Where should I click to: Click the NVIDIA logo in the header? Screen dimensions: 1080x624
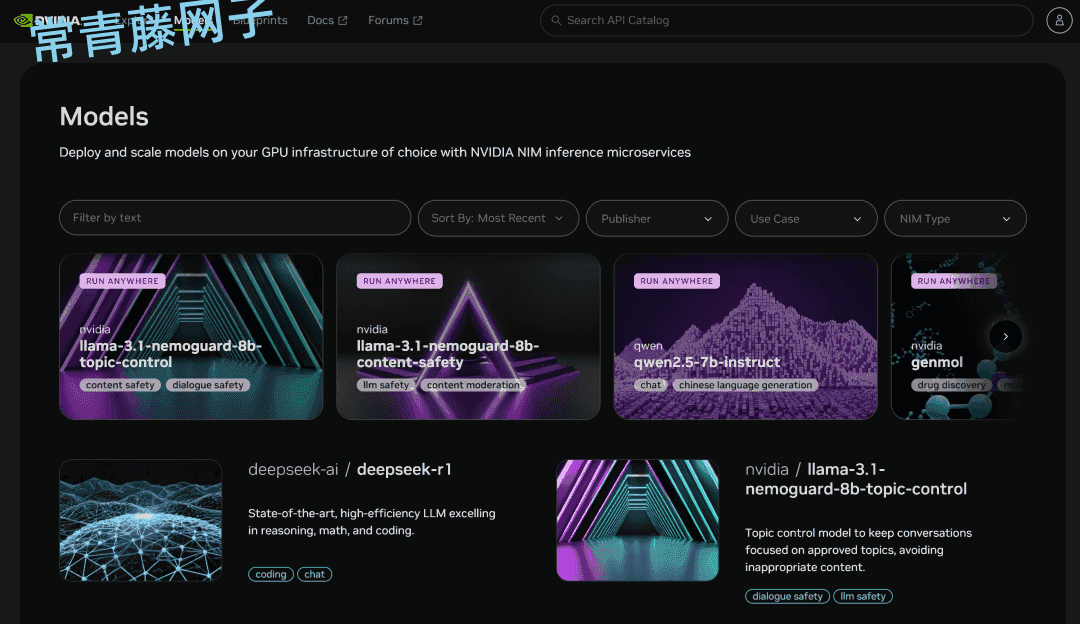47,21
